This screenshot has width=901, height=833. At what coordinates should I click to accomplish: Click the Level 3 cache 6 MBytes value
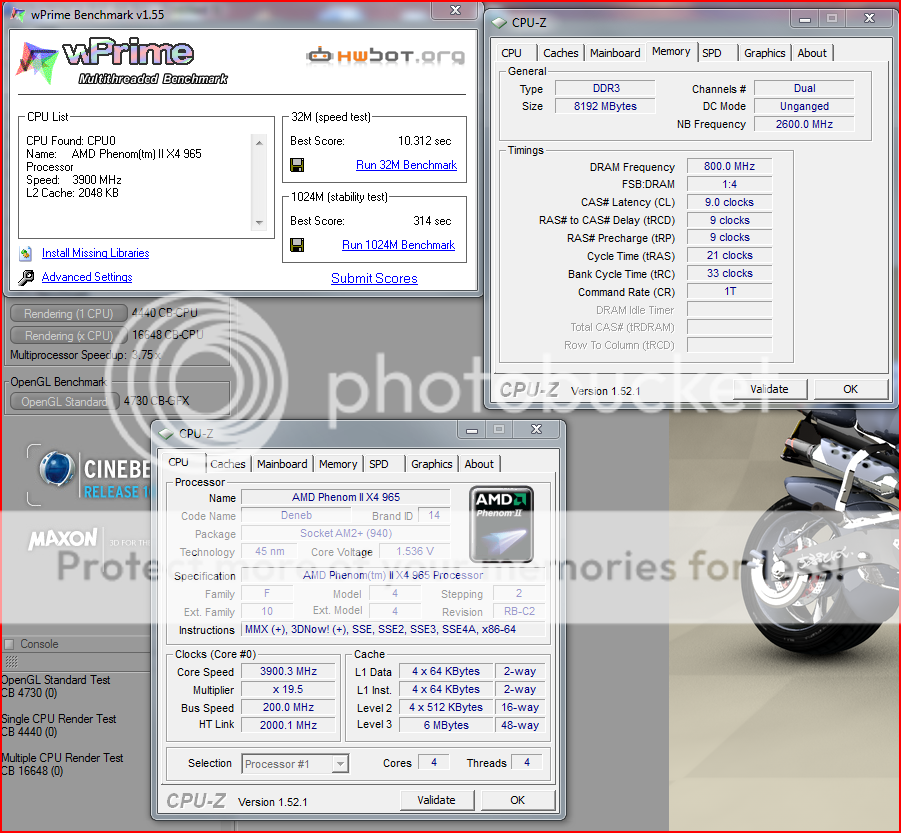click(446, 725)
